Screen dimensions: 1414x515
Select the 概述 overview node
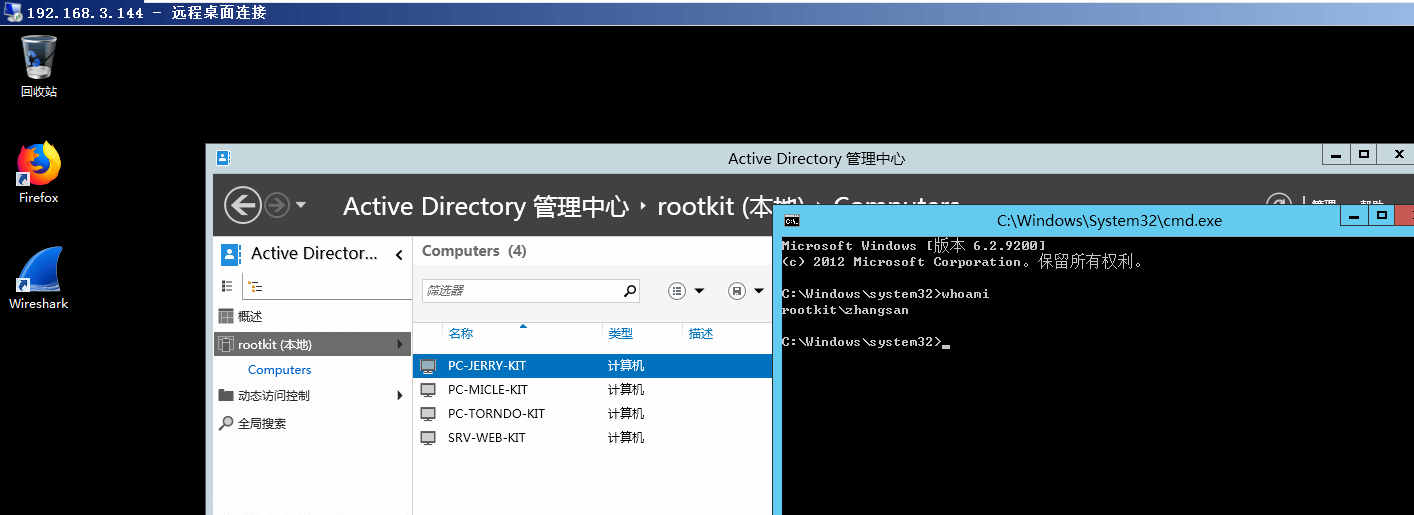click(312, 316)
